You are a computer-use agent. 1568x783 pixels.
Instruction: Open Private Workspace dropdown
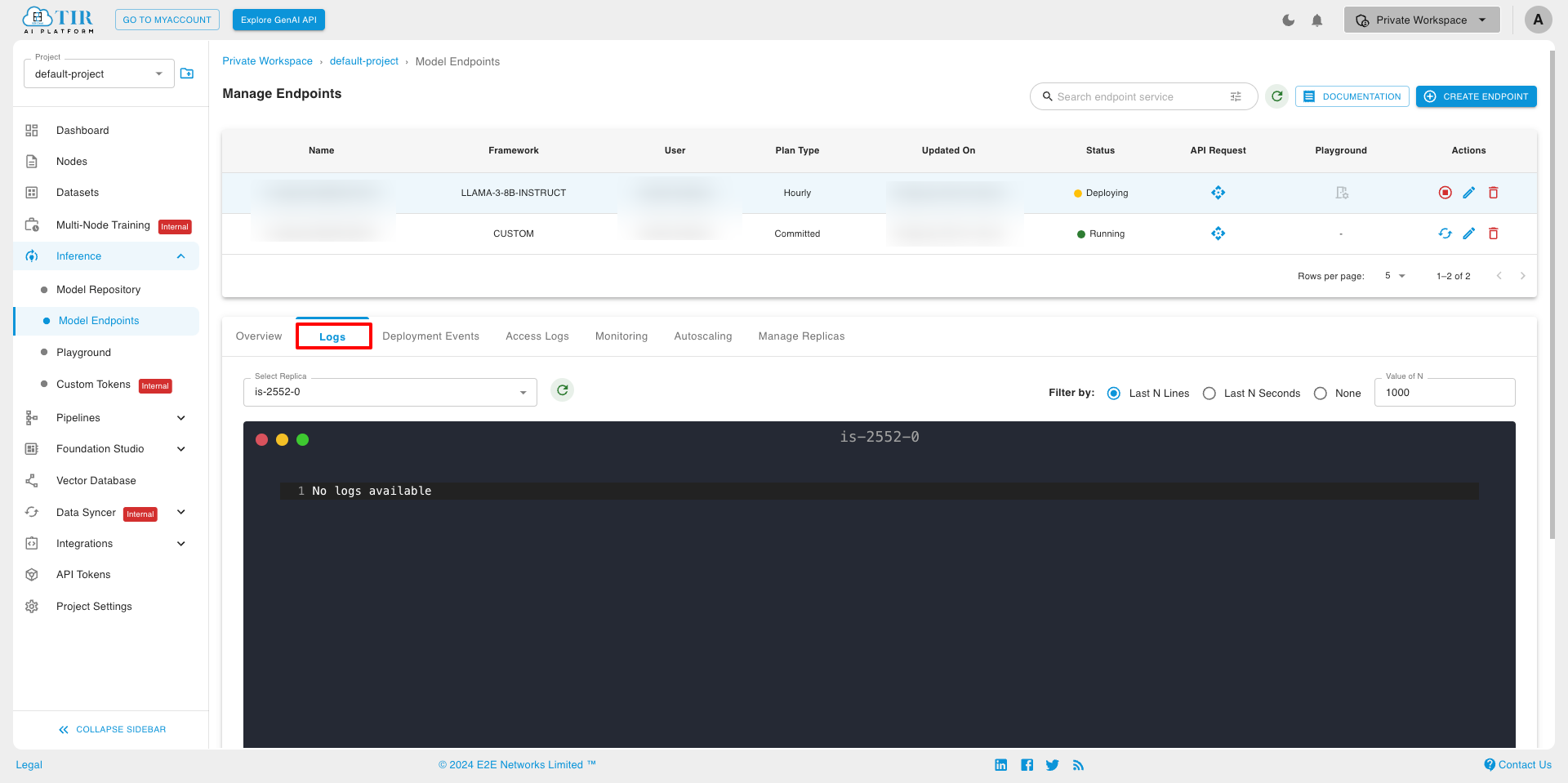(x=1421, y=20)
